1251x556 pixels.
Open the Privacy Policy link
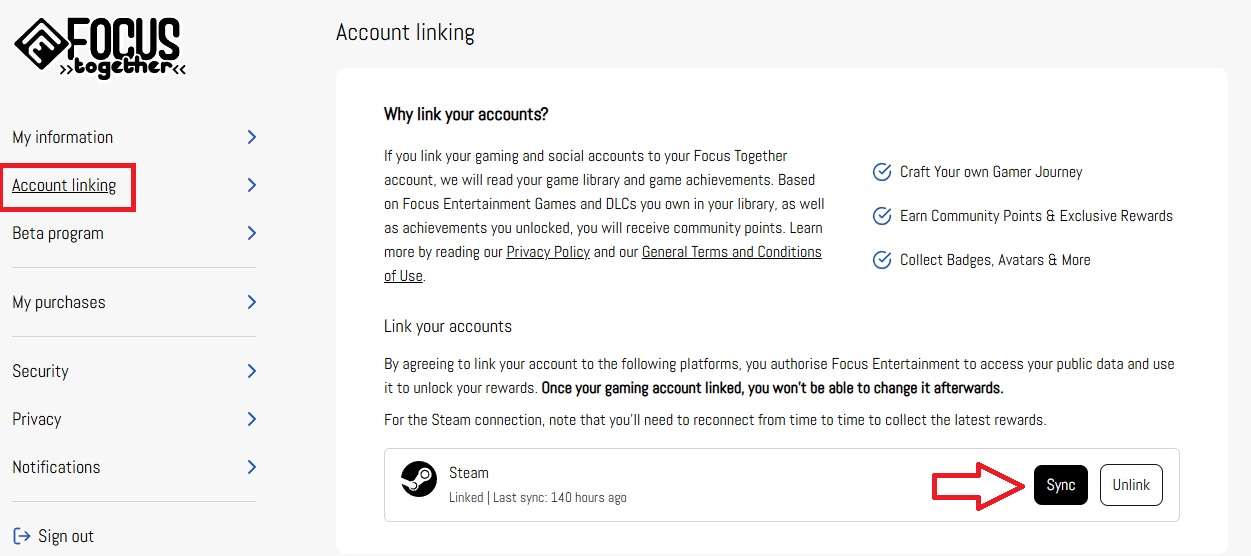pos(548,252)
